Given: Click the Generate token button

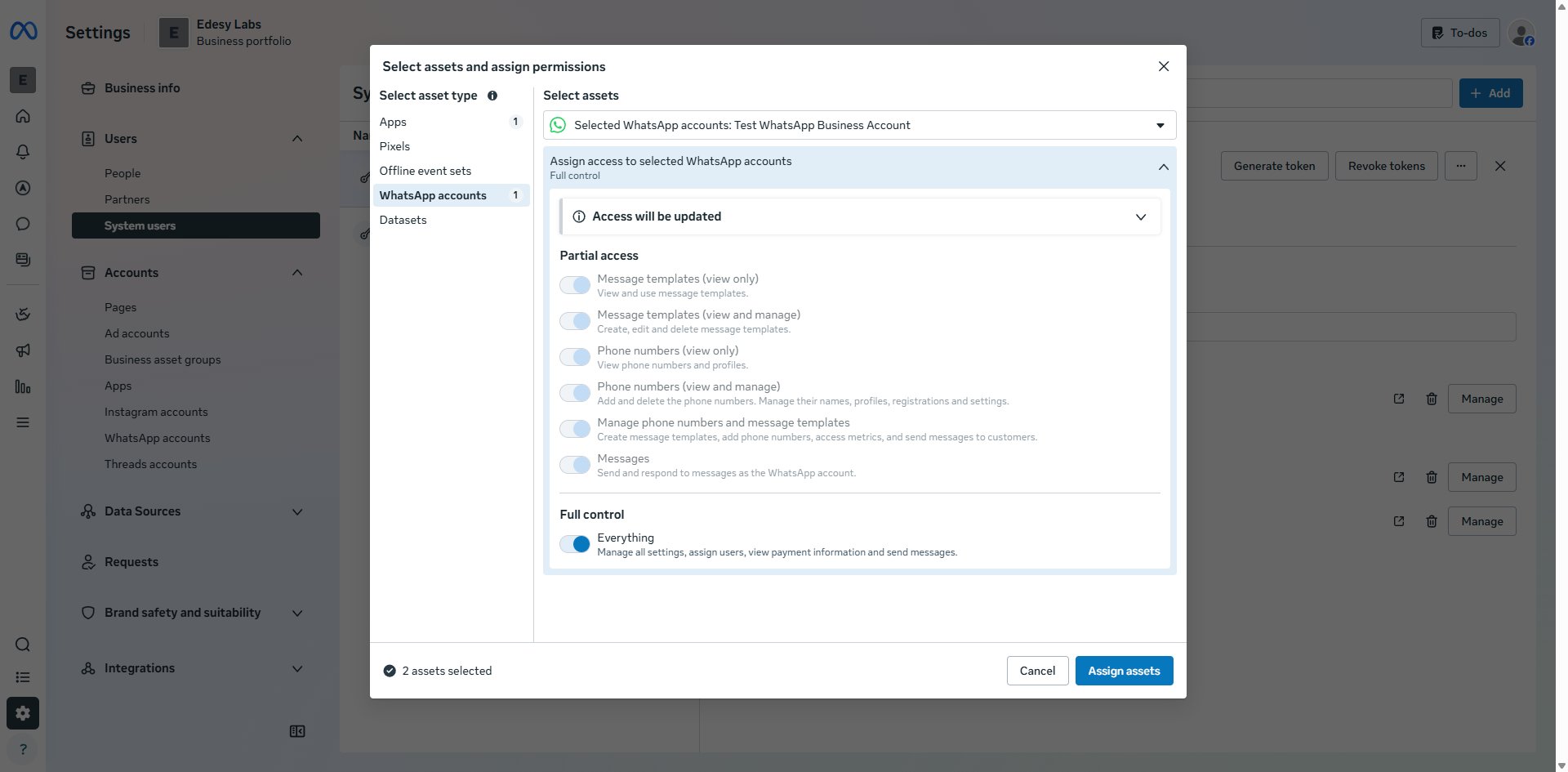Looking at the screenshot, I should point(1274,166).
